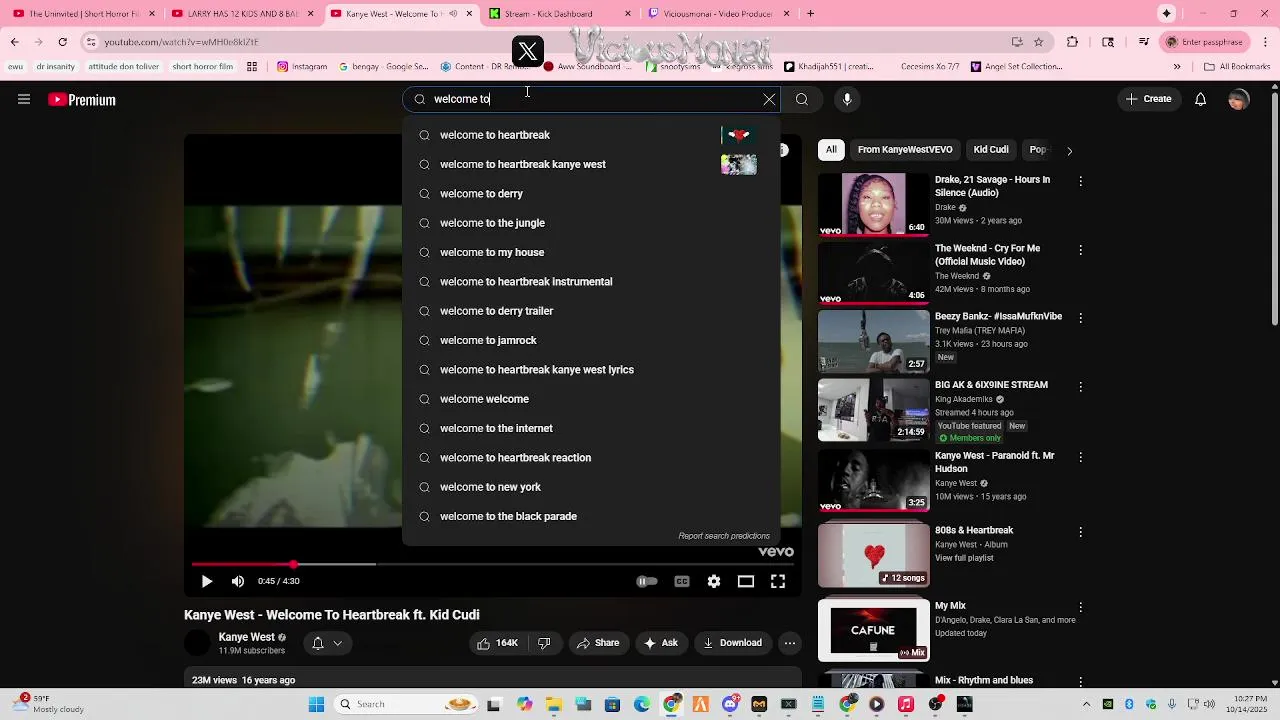
Task: Select suggestion 'welcome to new york'
Action: coord(591,487)
